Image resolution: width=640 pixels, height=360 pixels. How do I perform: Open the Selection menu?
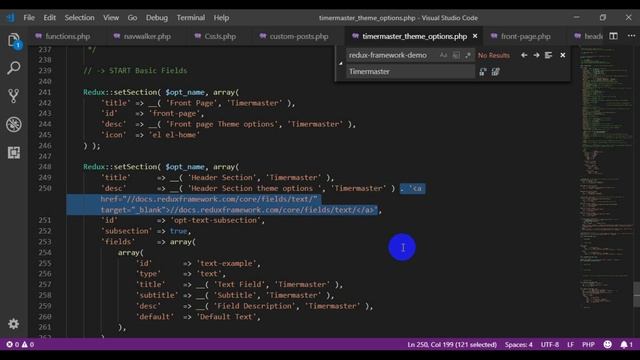(79, 18)
